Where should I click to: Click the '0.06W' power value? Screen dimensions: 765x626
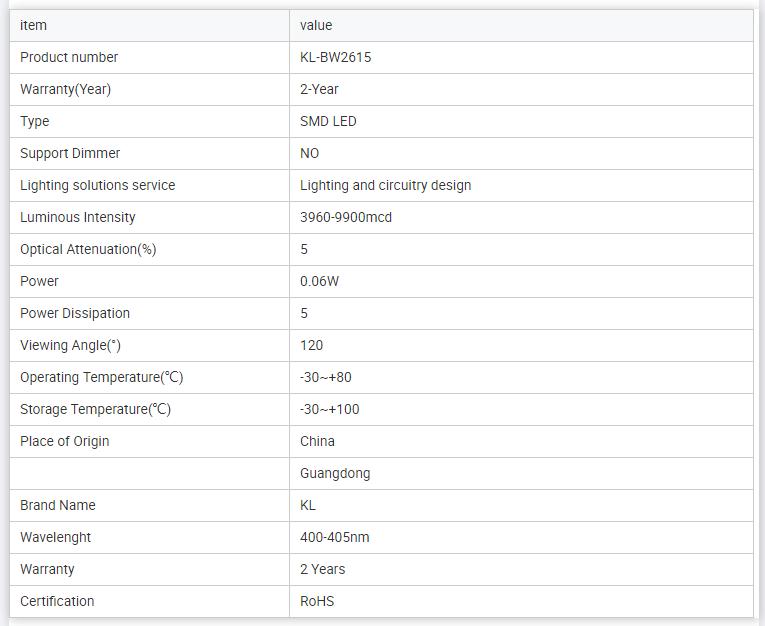(x=320, y=281)
